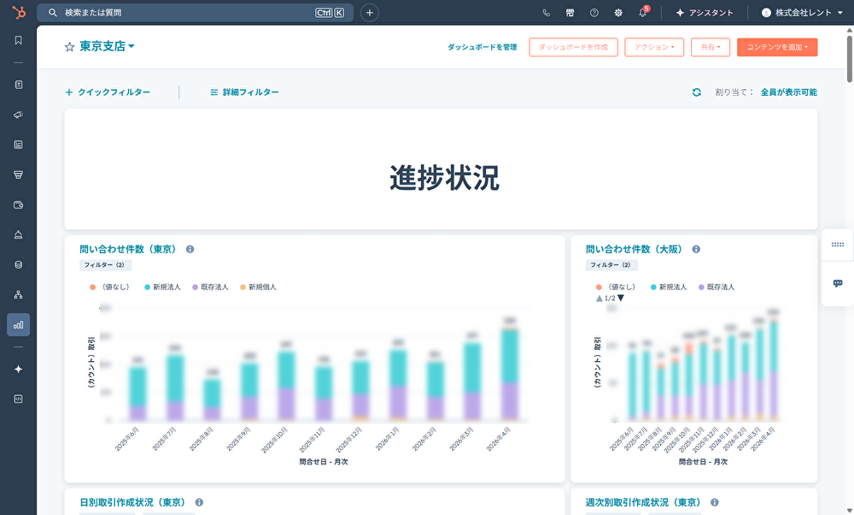Click info icon beside 日別取引作成状況（東京）
The image size is (854, 515).
[x=199, y=502]
